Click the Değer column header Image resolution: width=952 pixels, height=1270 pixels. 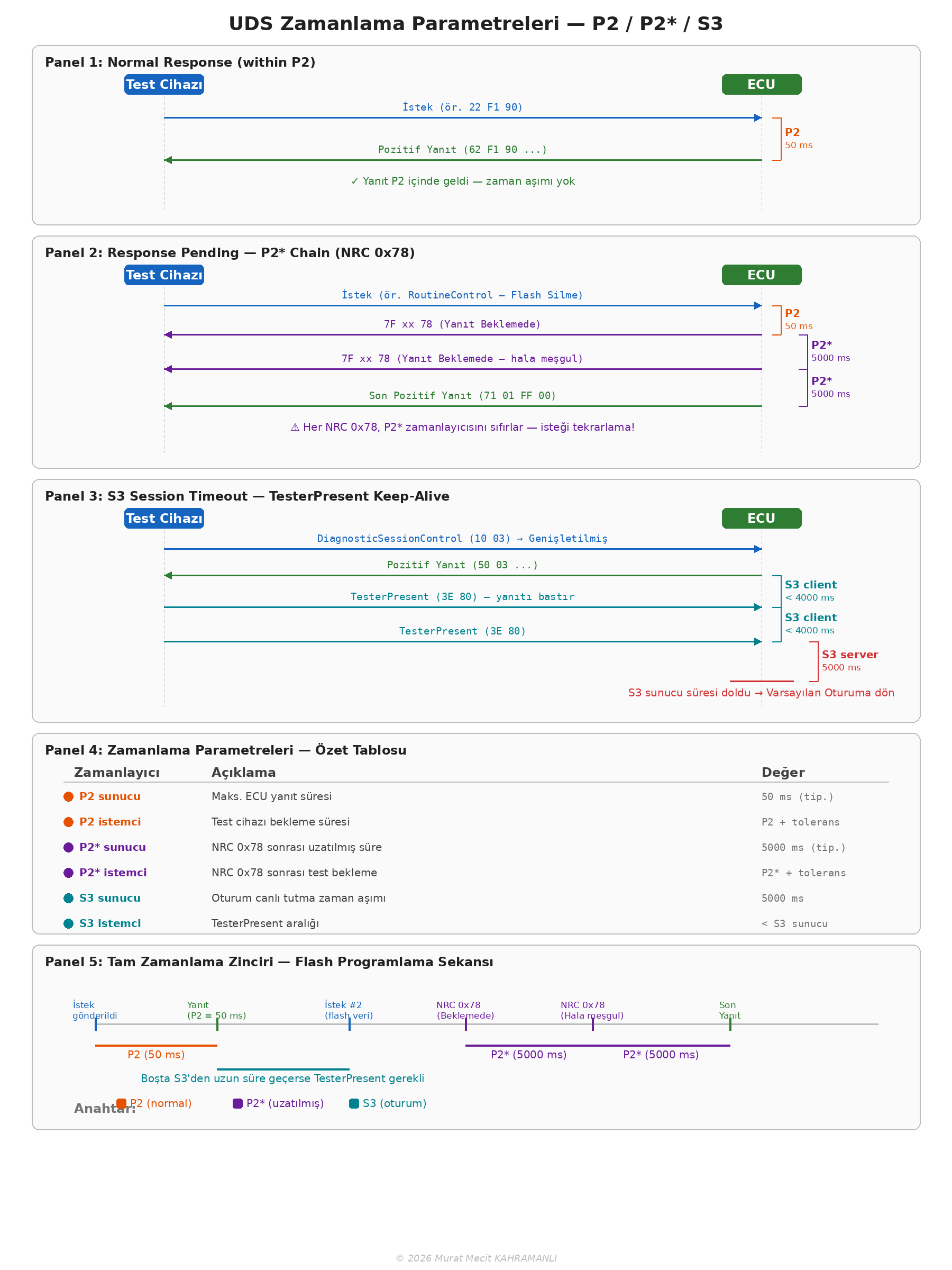[x=783, y=772]
